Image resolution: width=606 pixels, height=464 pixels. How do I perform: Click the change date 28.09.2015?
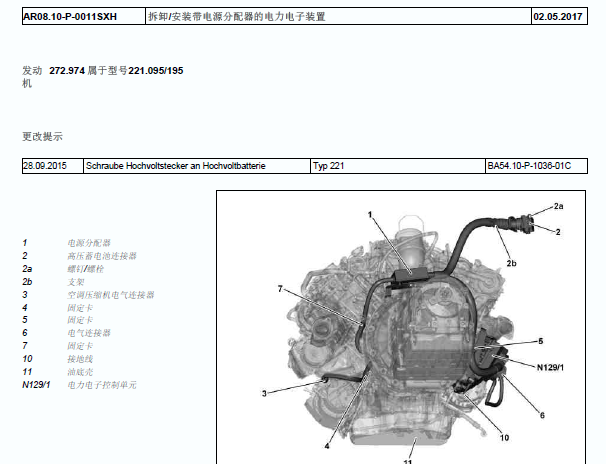pyautogui.click(x=45, y=166)
